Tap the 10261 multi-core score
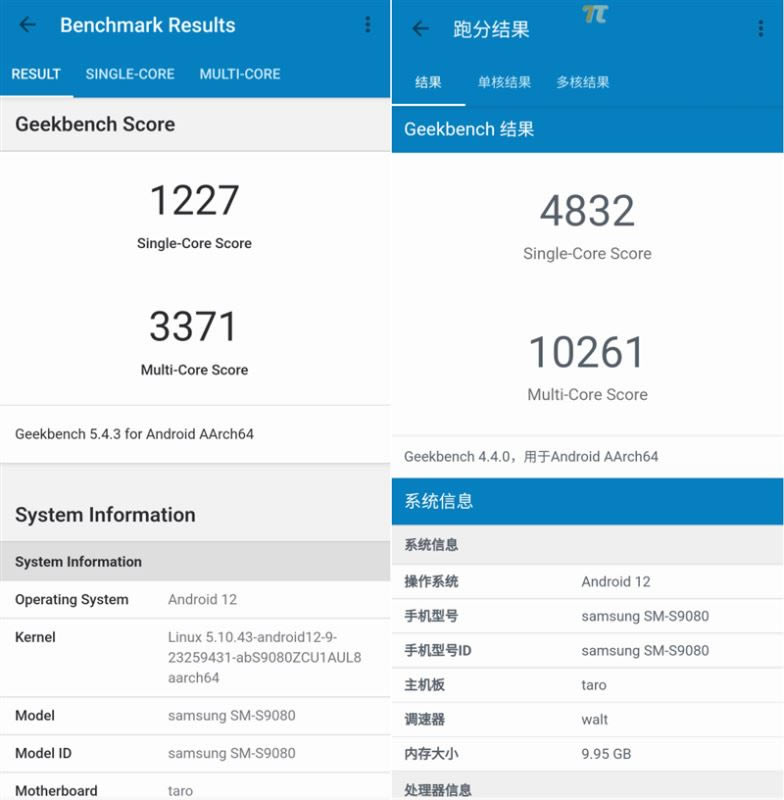The width and height of the screenshot is (784, 800). (587, 352)
